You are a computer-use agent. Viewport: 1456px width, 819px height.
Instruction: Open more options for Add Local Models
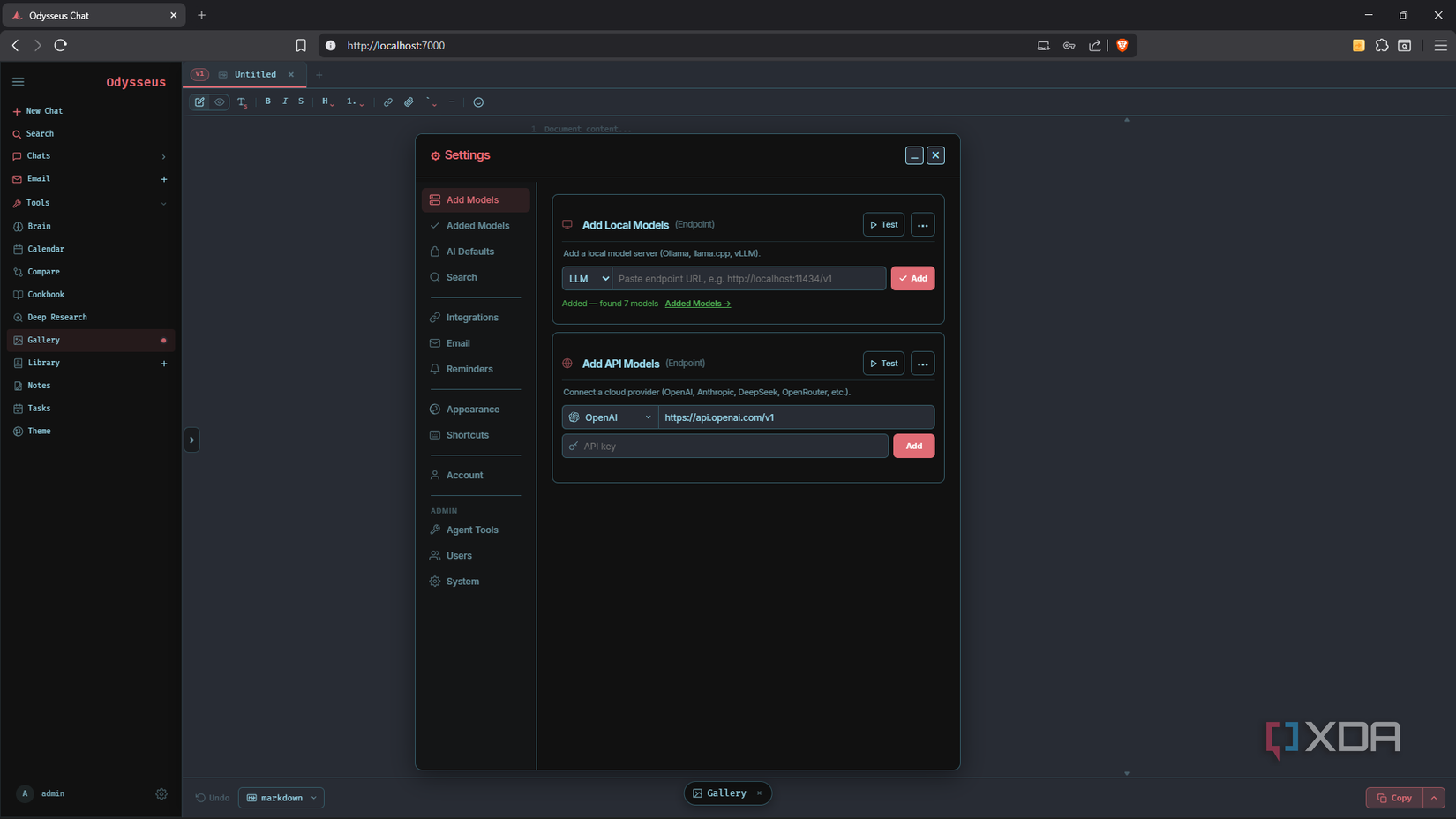click(x=923, y=225)
